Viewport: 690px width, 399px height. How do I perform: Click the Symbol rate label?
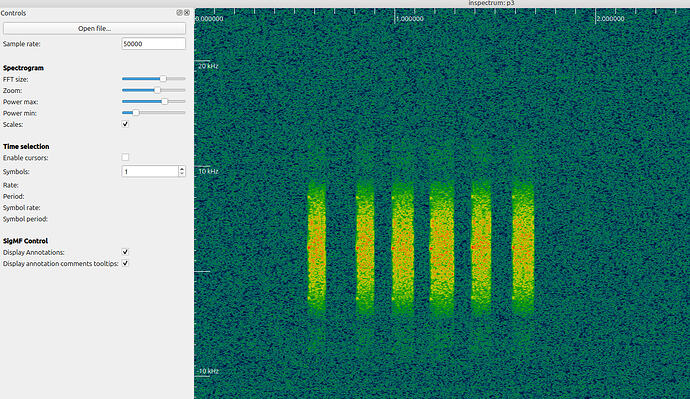pos(22,208)
